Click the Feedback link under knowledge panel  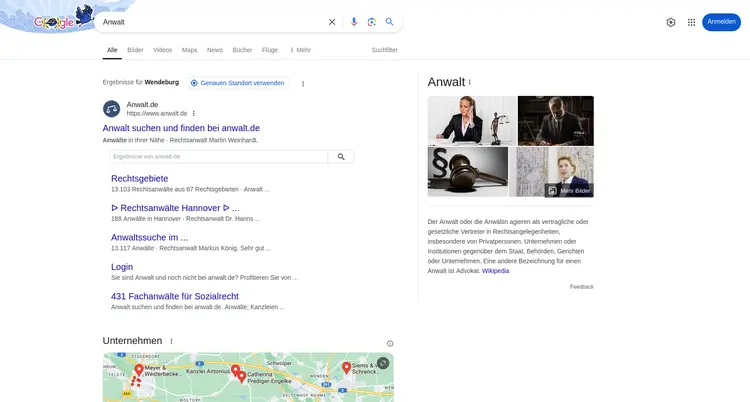pos(582,287)
